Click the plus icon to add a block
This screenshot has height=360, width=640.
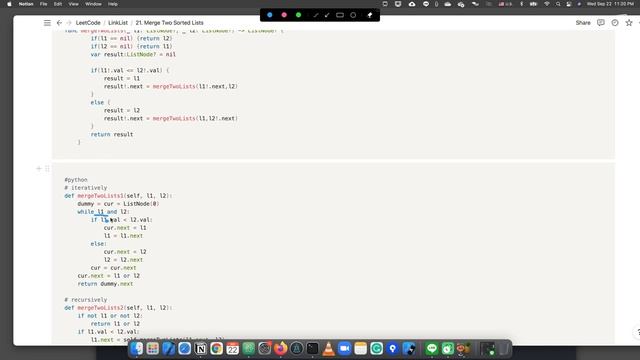tap(39, 169)
